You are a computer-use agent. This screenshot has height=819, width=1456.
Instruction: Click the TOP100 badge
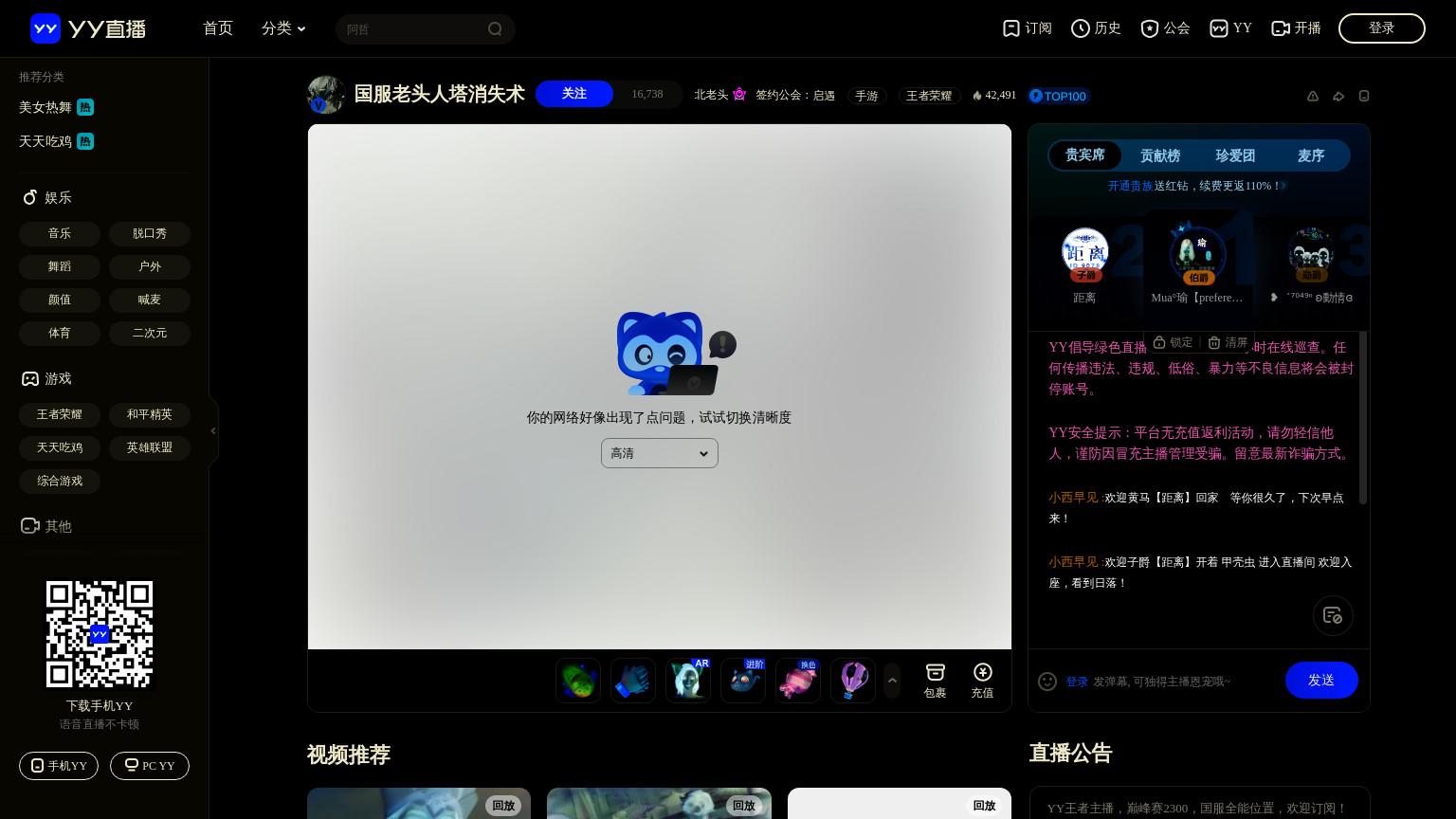1059,96
